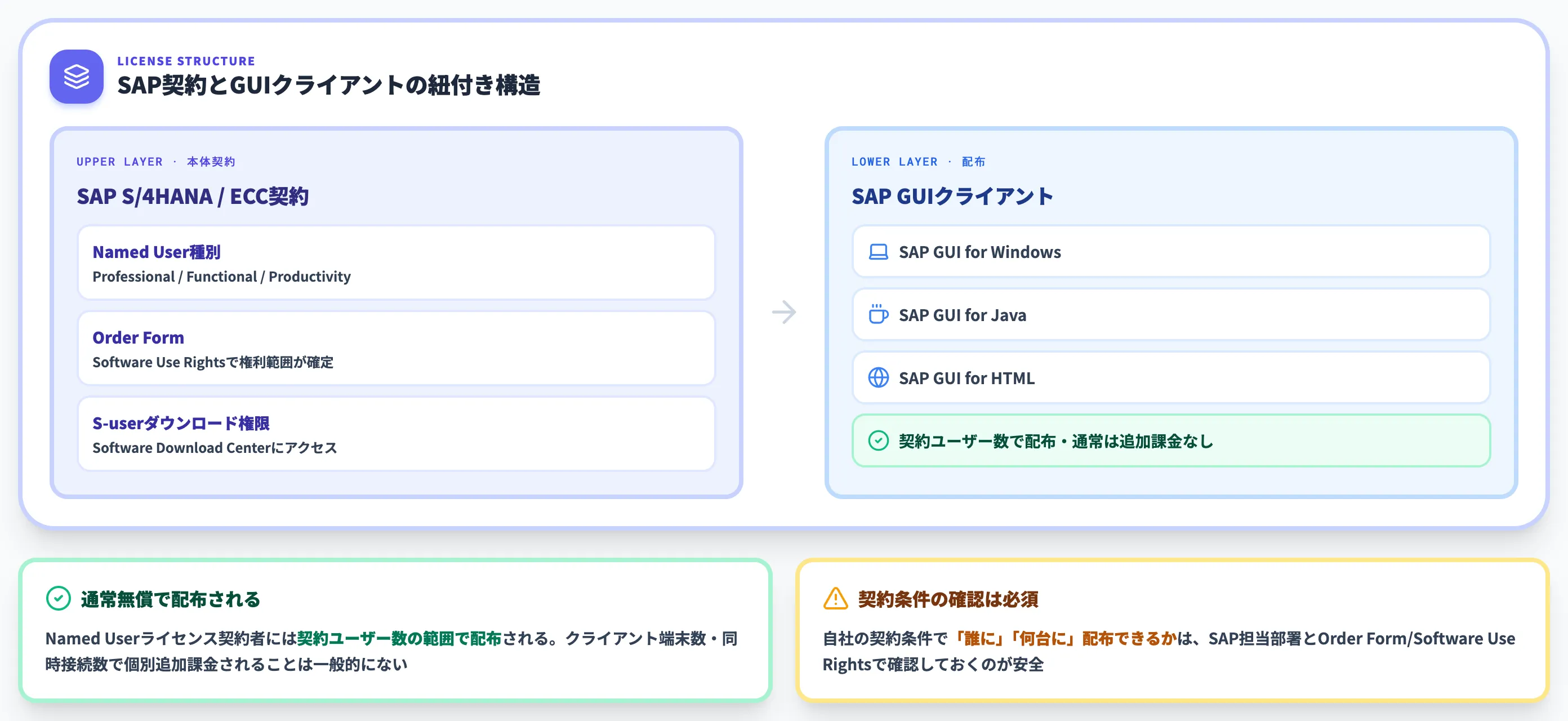Click the LICENSE STRUCTURE label

point(186,61)
